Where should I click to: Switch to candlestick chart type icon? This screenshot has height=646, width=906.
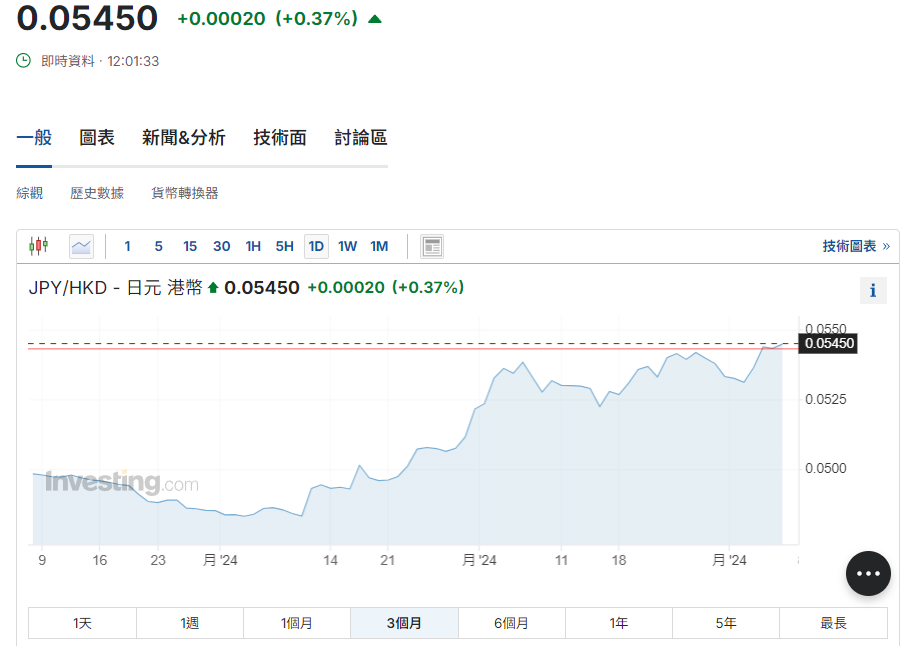click(x=39, y=246)
